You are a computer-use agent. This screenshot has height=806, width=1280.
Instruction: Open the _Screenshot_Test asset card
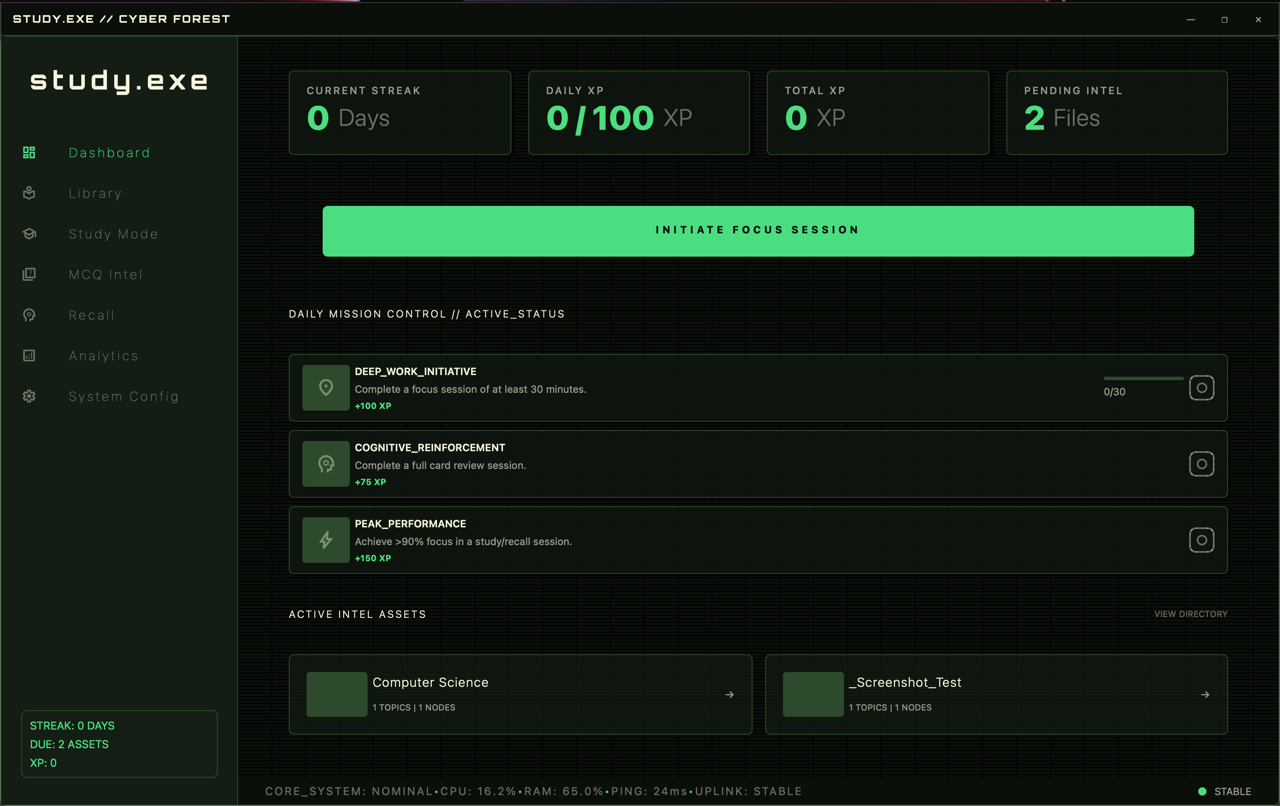[996, 695]
